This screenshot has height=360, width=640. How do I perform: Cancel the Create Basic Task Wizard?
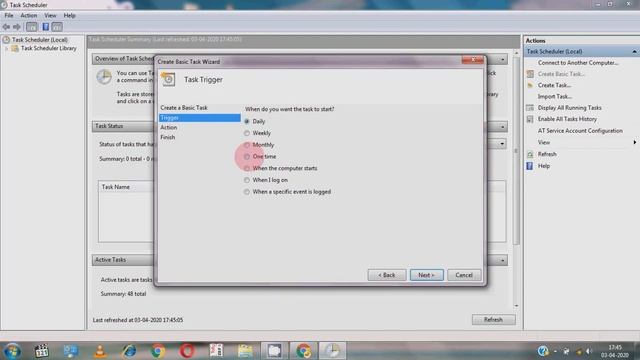pos(464,275)
